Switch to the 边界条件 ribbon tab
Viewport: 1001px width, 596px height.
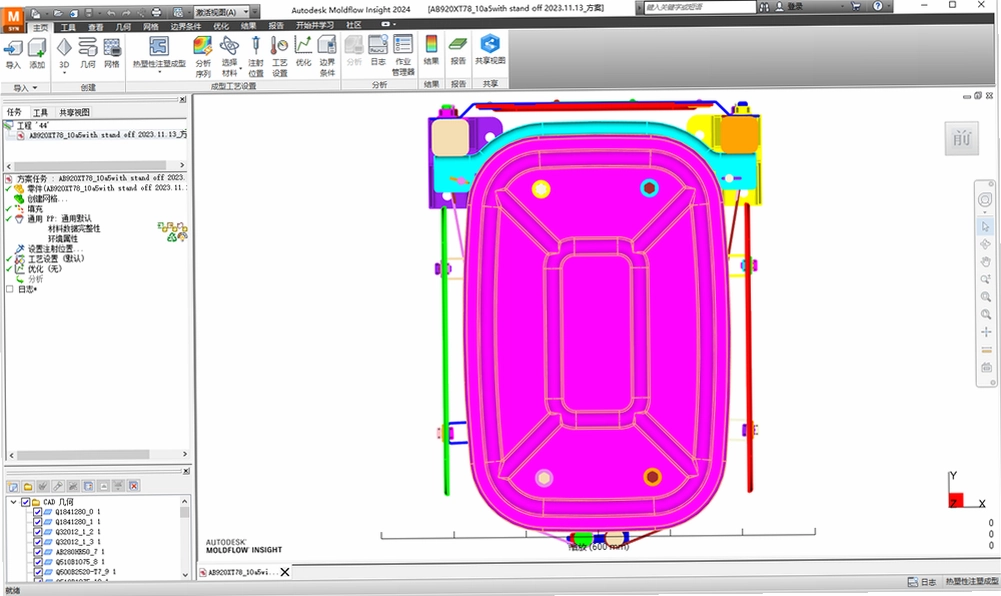point(186,26)
